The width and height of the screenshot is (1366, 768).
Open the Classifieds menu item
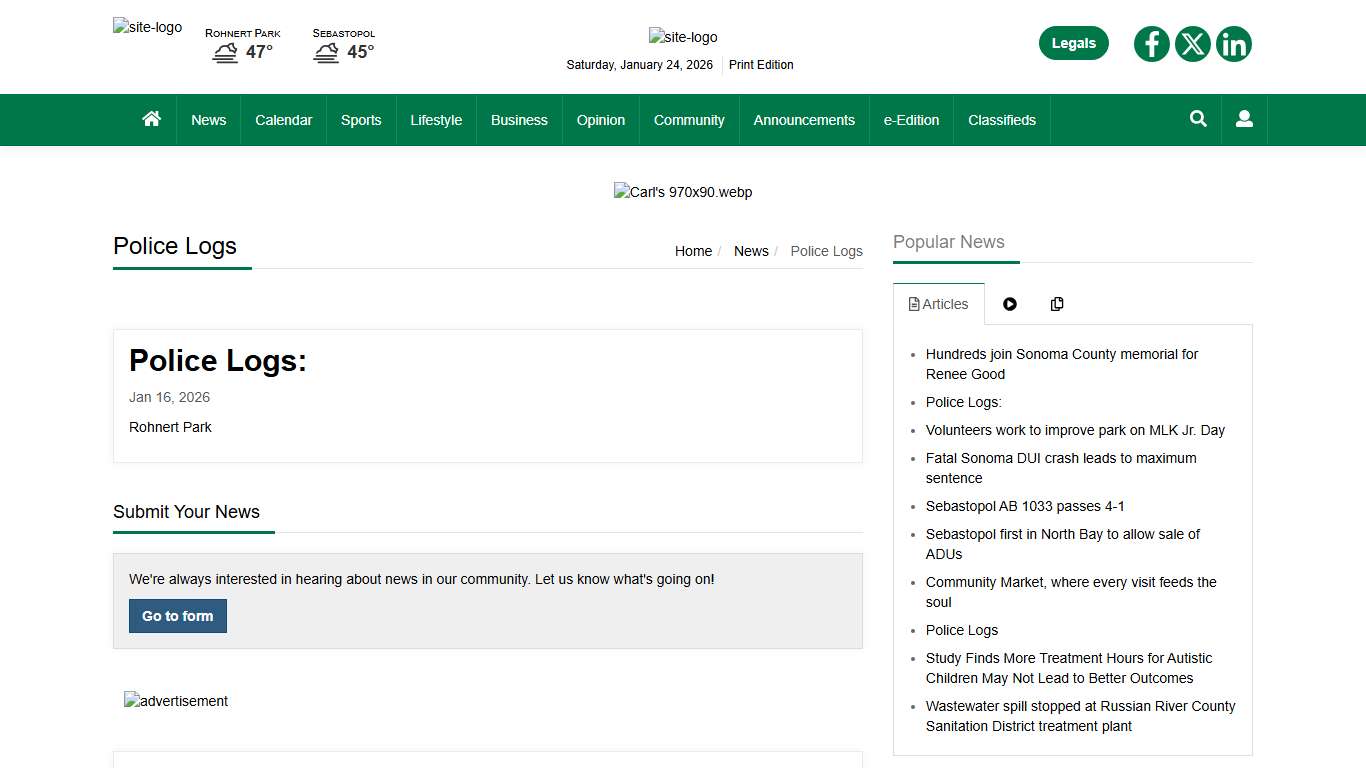pyautogui.click(x=1001, y=120)
